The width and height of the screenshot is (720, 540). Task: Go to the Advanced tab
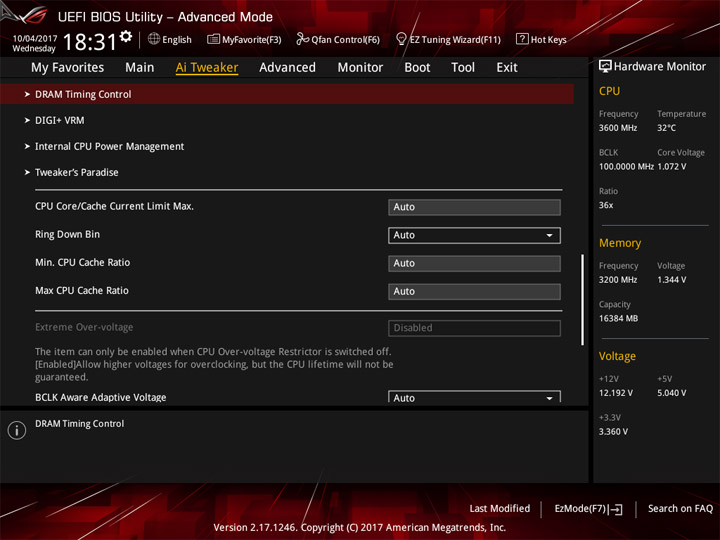(x=287, y=68)
